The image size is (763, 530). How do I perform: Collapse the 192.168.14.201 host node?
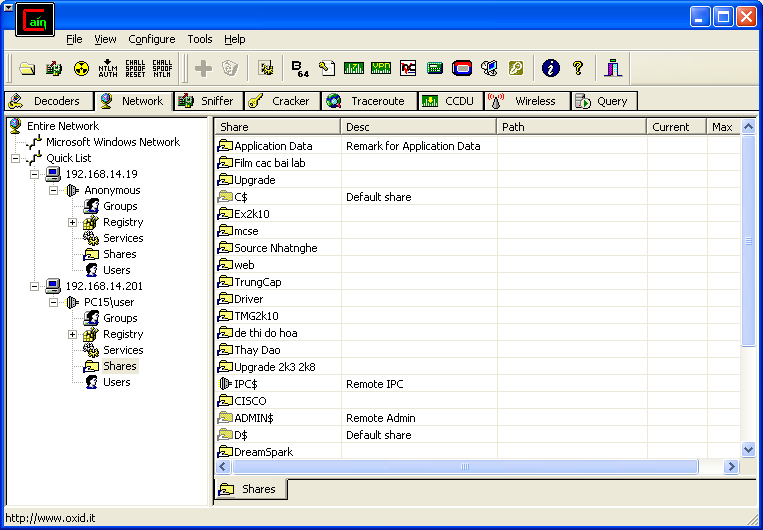coord(34,286)
